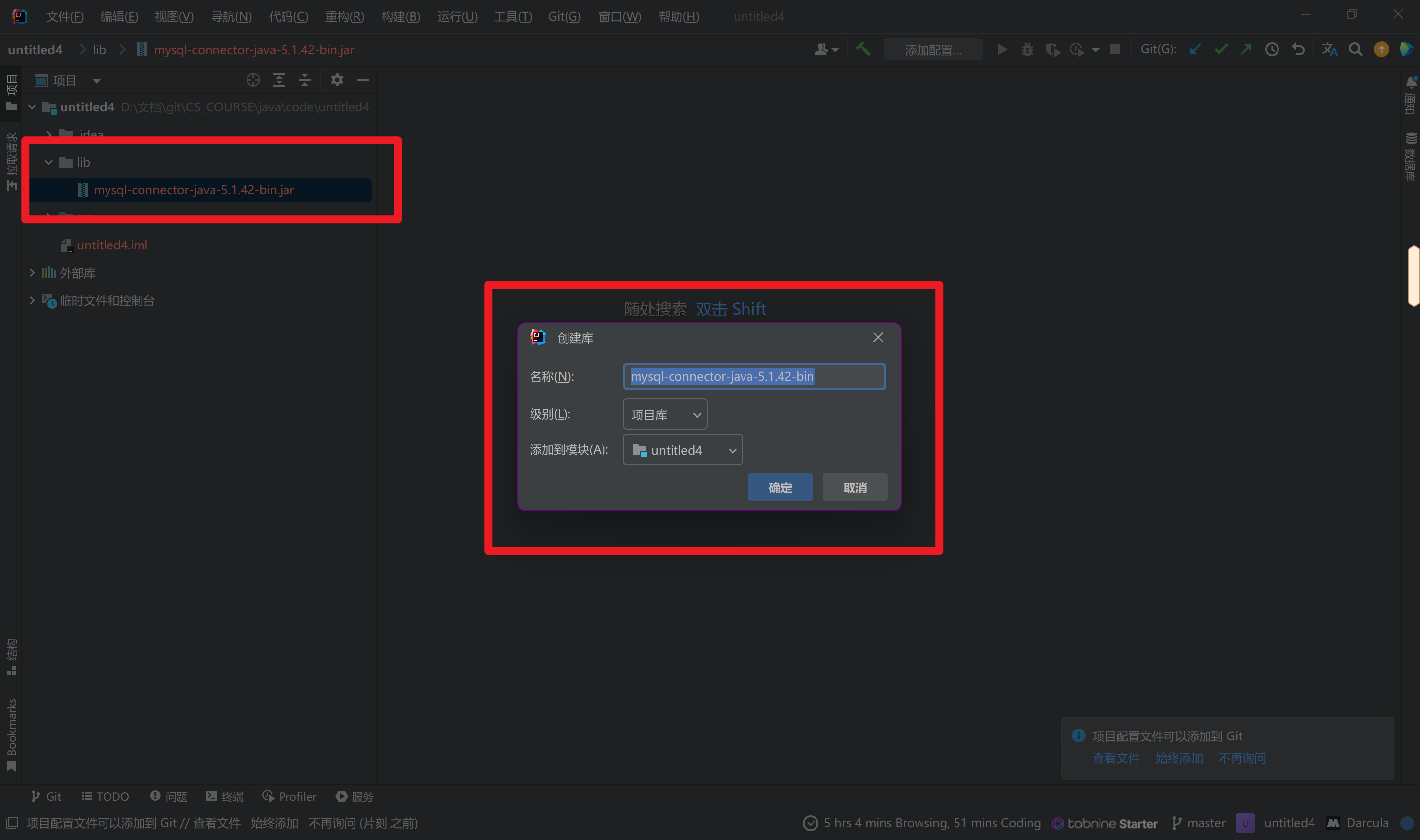Open Search Everywhere magnifier icon
The width and height of the screenshot is (1420, 840).
coord(1355,49)
